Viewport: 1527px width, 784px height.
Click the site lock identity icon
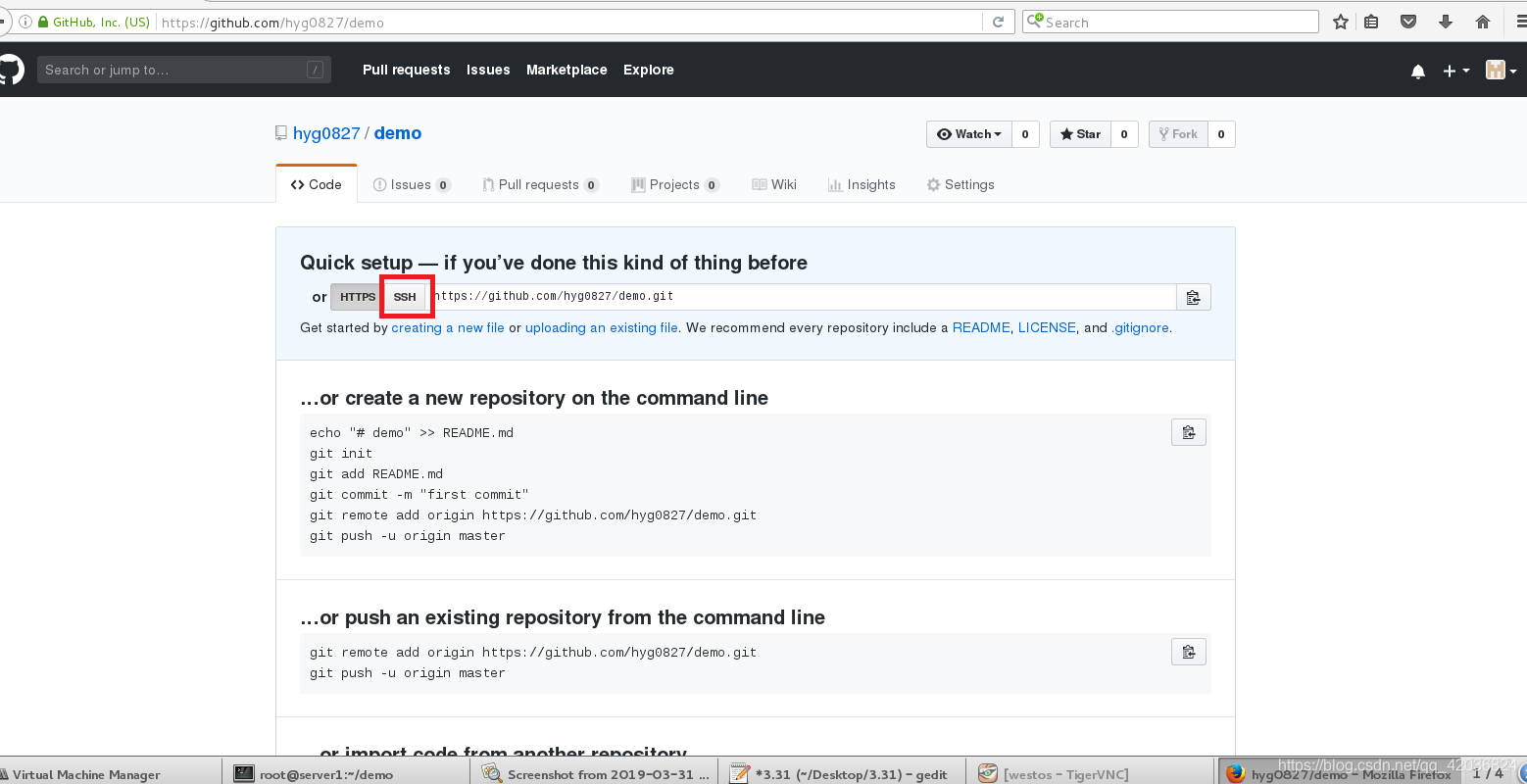43,22
